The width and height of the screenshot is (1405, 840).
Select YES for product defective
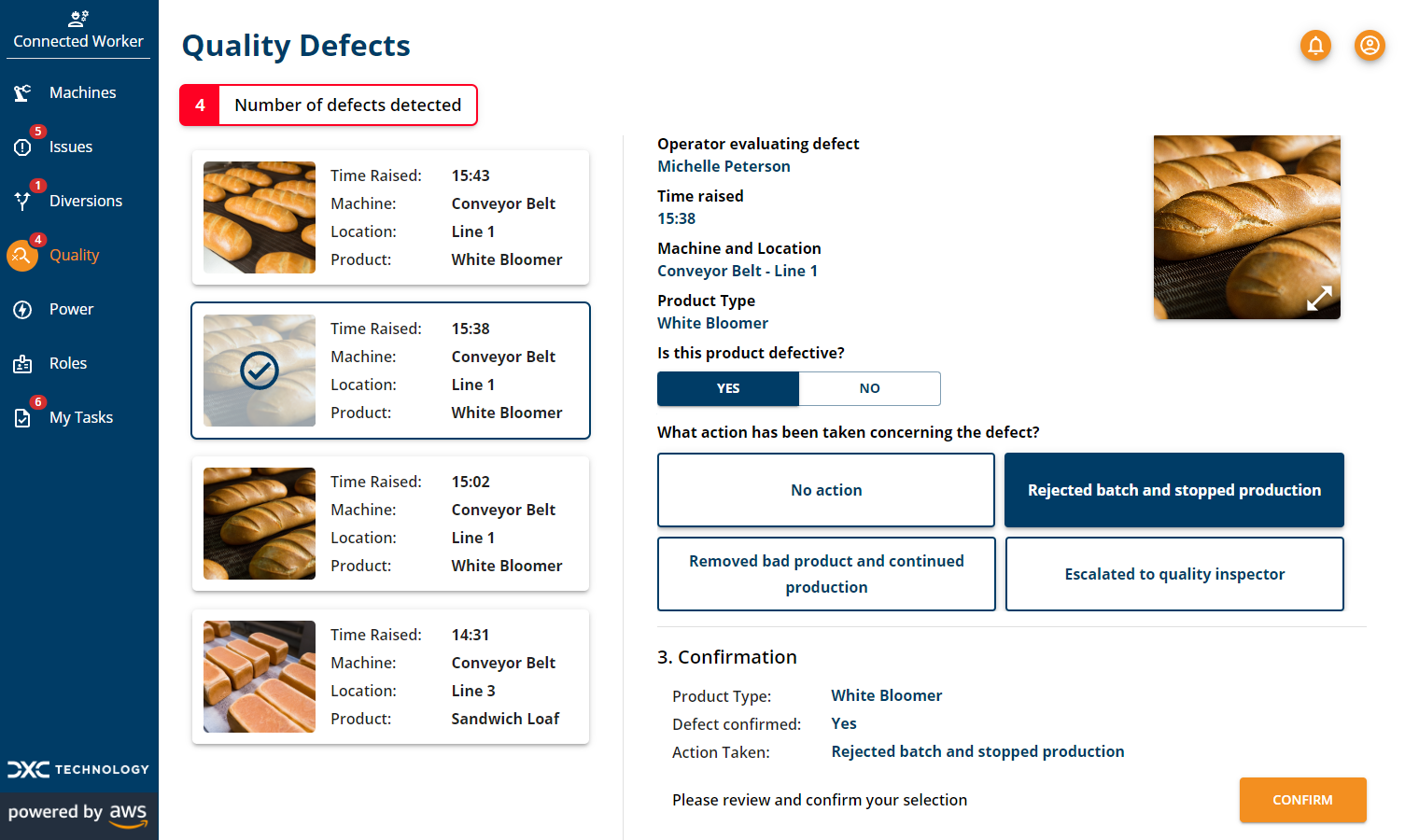tap(728, 388)
